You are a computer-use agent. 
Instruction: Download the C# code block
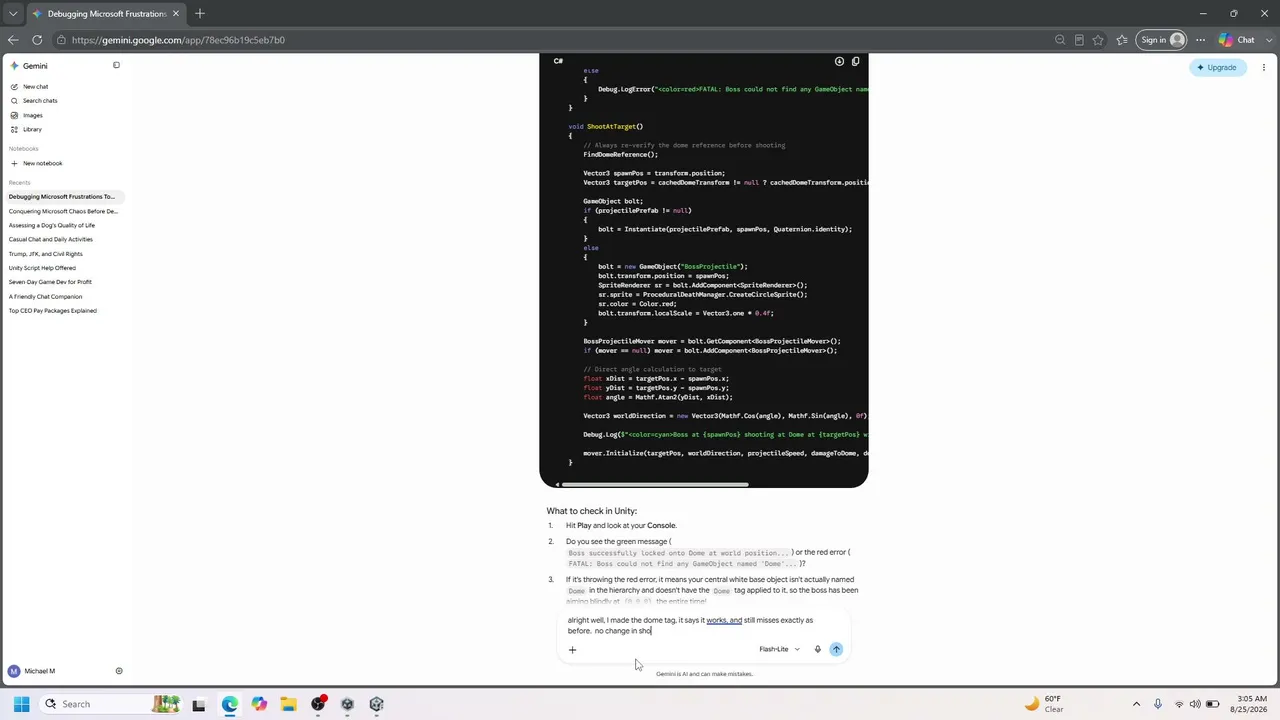click(x=839, y=61)
